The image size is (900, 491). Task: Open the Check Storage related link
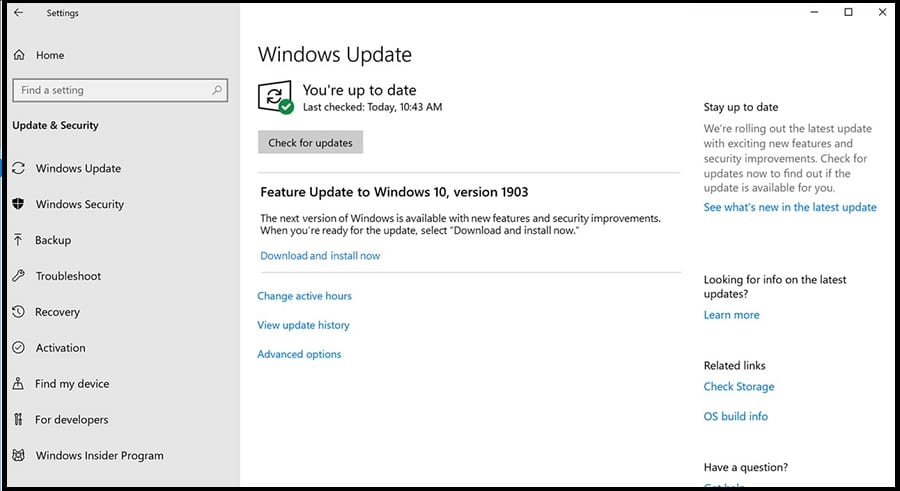pyautogui.click(x=739, y=386)
